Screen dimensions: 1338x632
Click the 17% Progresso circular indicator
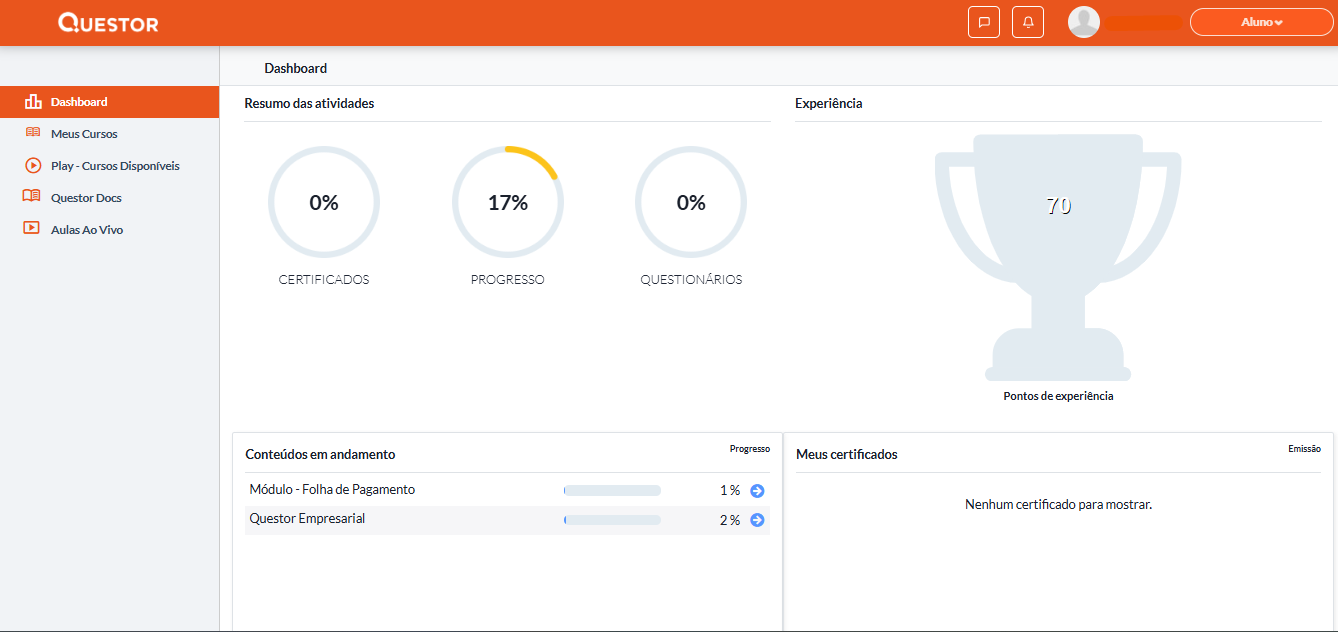(508, 203)
